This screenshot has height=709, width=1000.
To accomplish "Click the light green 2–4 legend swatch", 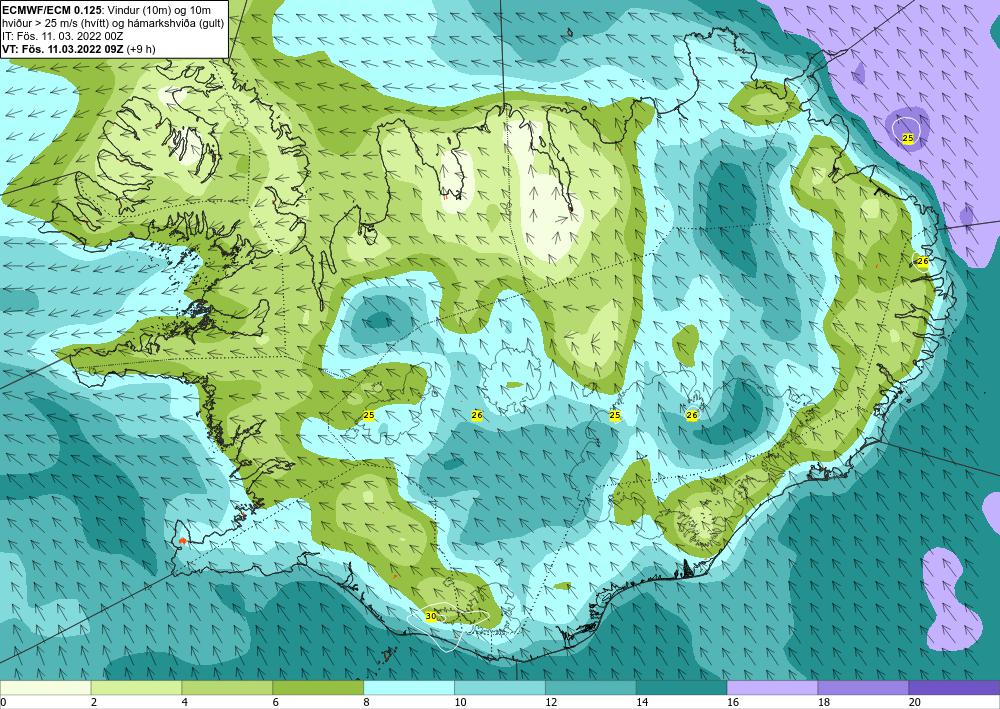I will [136, 688].
